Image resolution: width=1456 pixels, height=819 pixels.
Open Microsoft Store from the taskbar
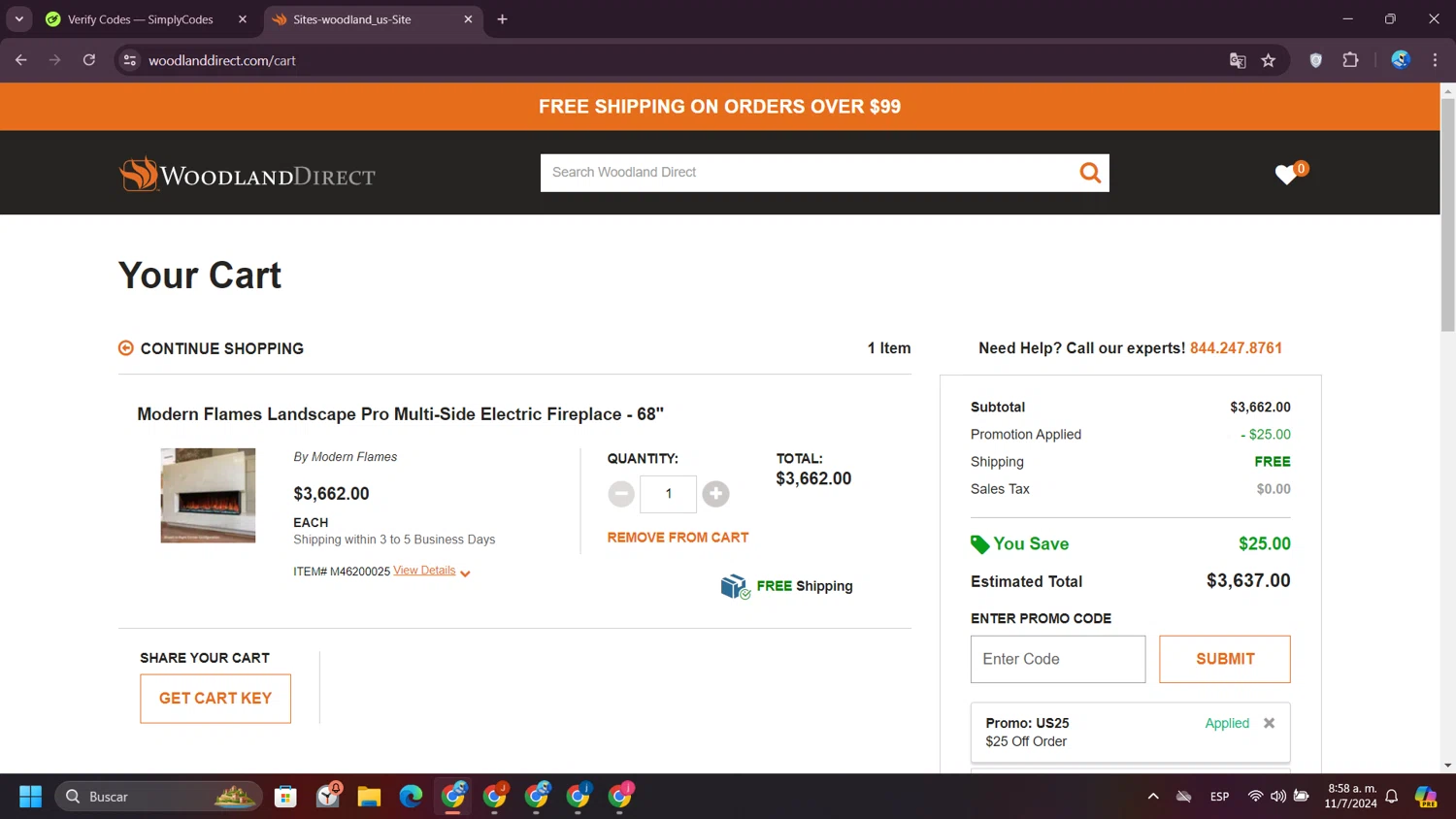pyautogui.click(x=285, y=797)
